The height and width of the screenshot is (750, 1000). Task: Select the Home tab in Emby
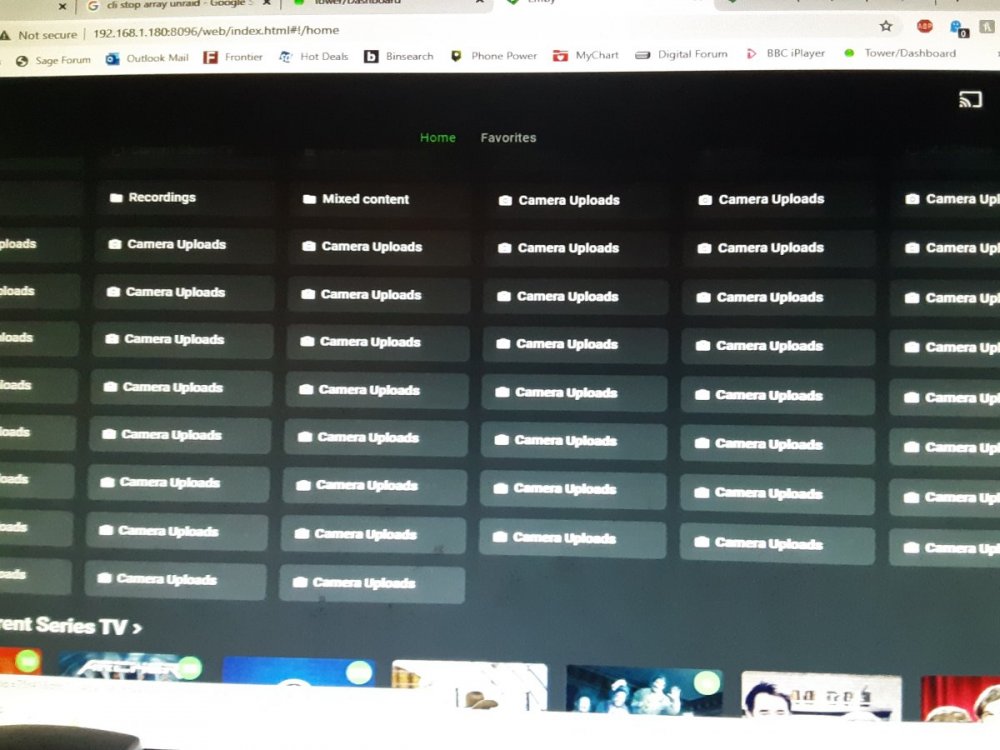coord(438,138)
